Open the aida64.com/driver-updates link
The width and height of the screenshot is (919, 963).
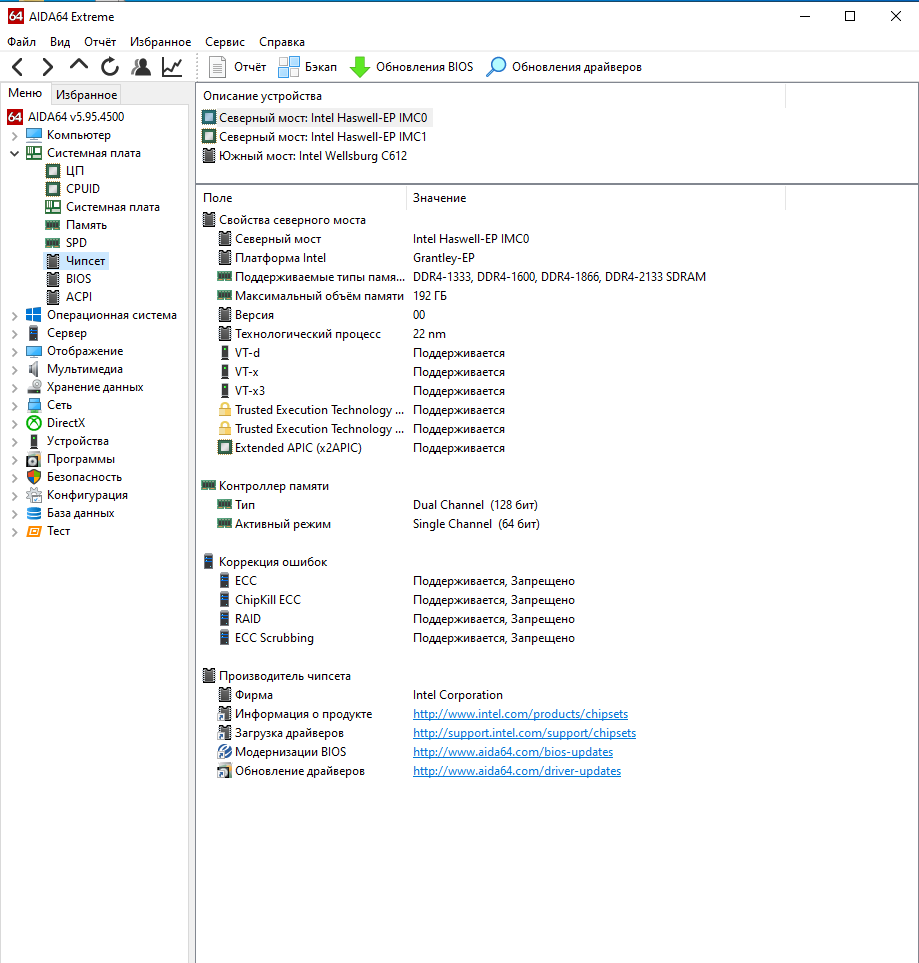(x=517, y=771)
